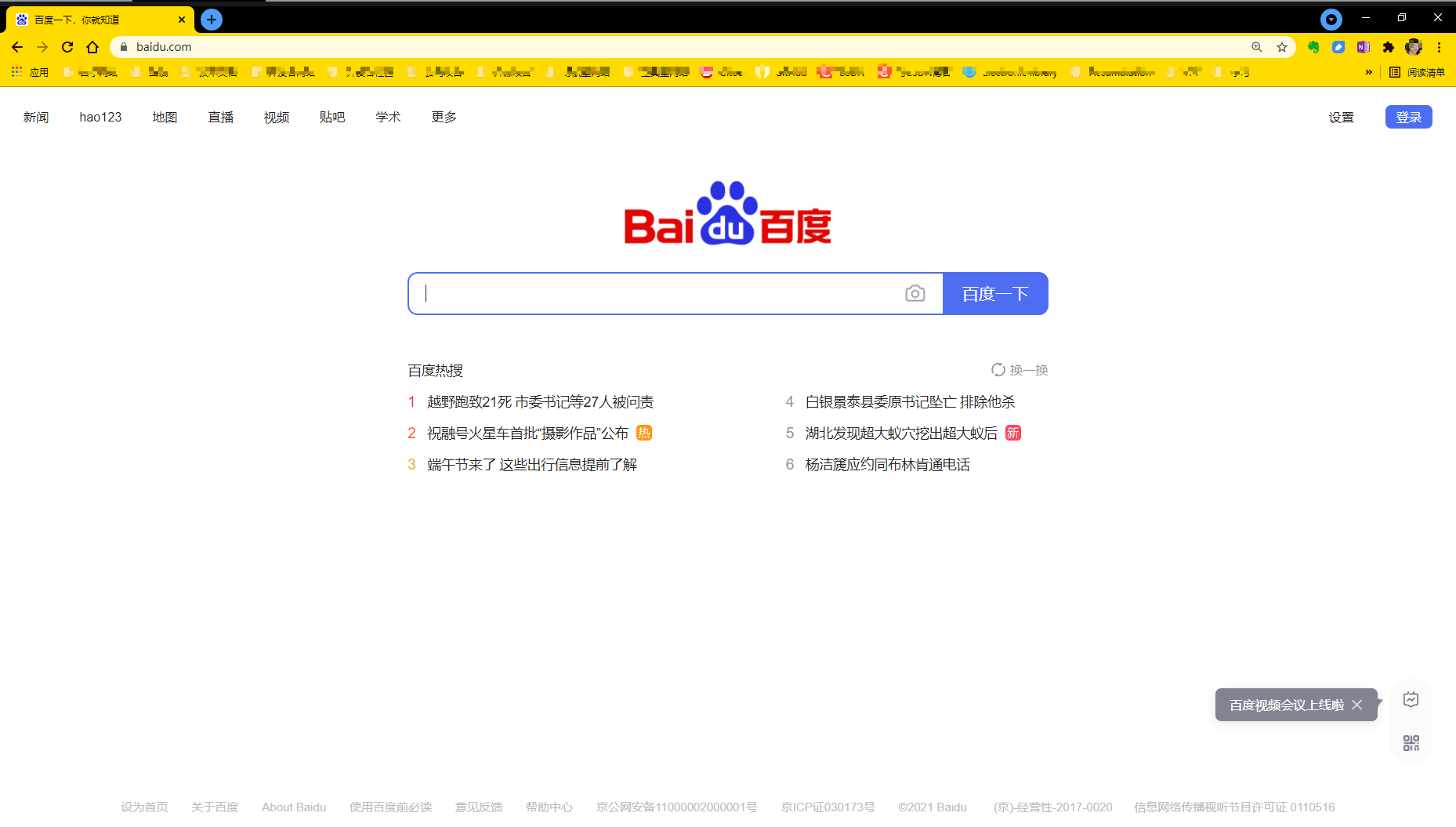Click the feedback icon at right side
This screenshot has height=827, width=1456.
(1411, 700)
